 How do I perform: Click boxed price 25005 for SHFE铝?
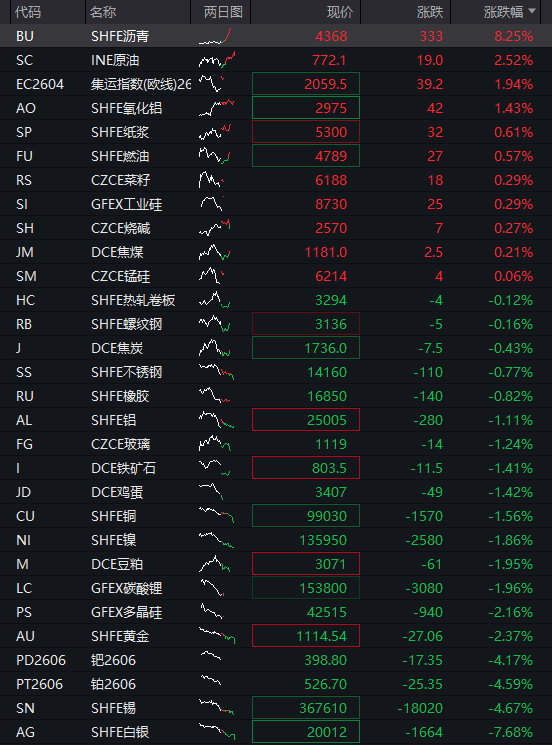[306, 420]
